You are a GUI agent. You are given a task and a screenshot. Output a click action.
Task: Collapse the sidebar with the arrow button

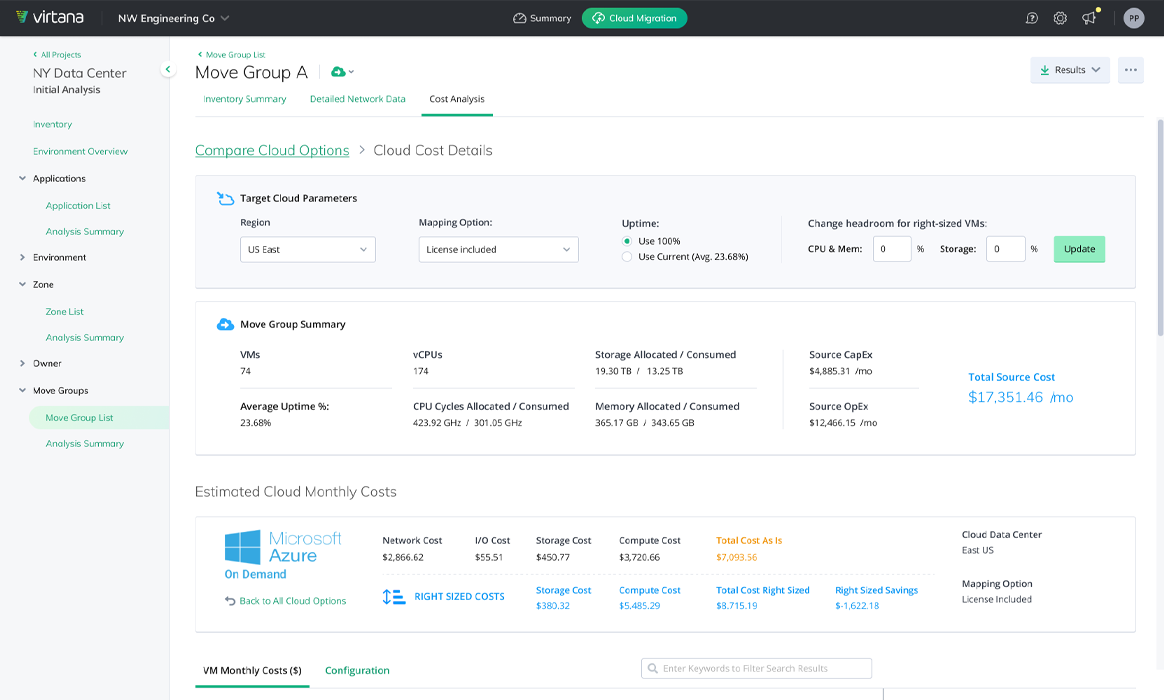[x=168, y=69]
